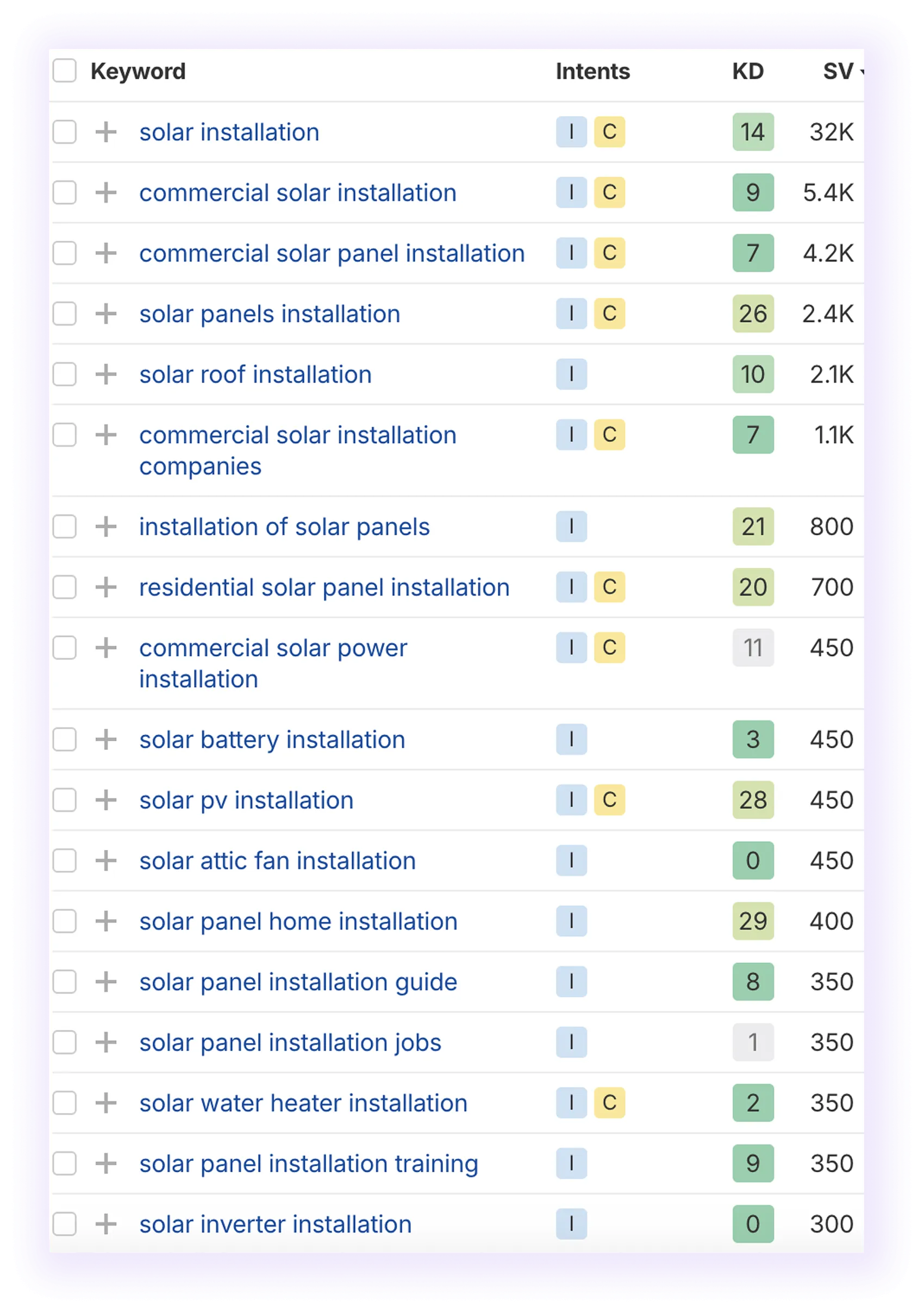Click the plus icon beside solar inverter installation
Screen dimensions: 924x1313
coord(106,1224)
